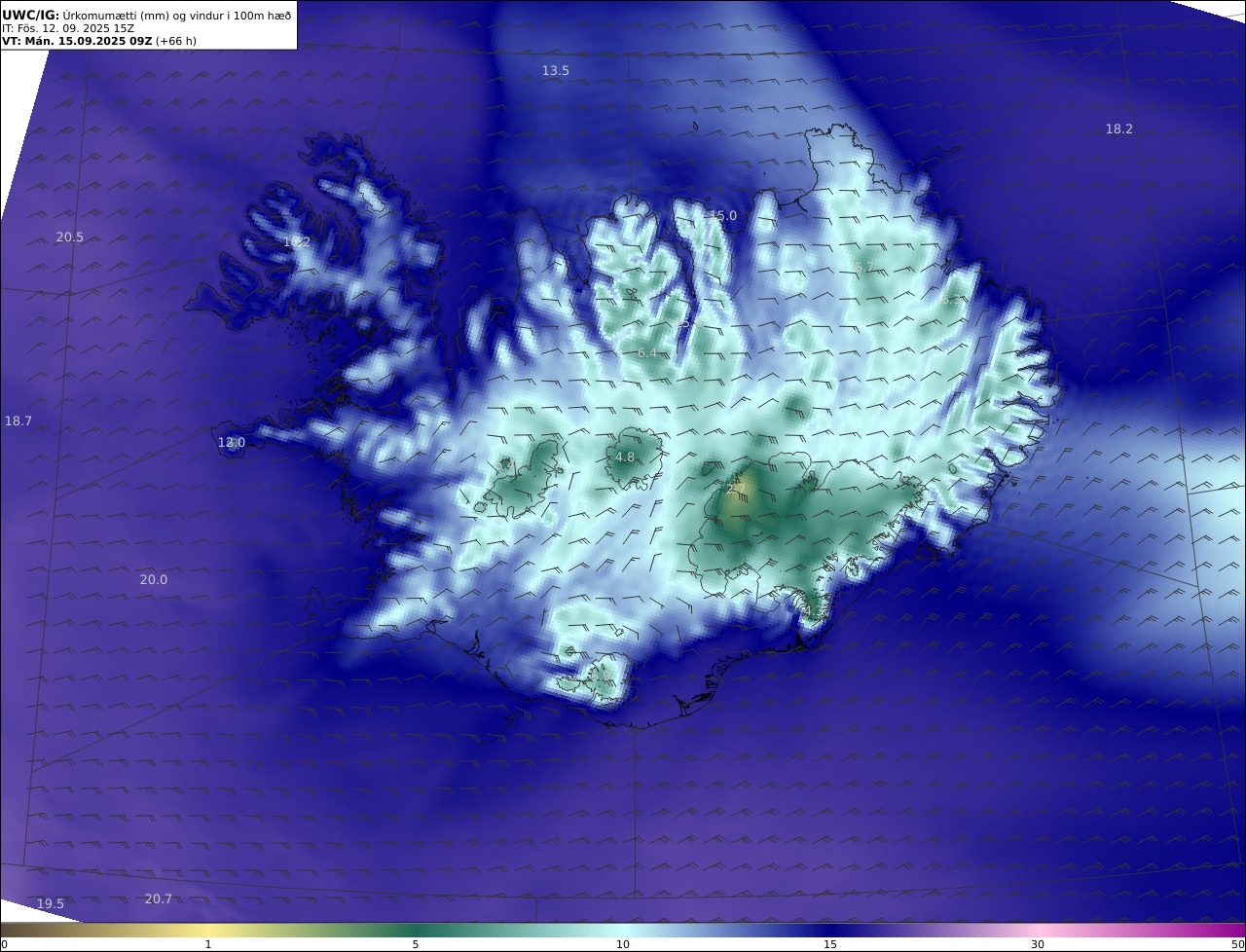Pick the magenta color at the 50 tick
1246x952 pixels.
click(x=1238, y=930)
